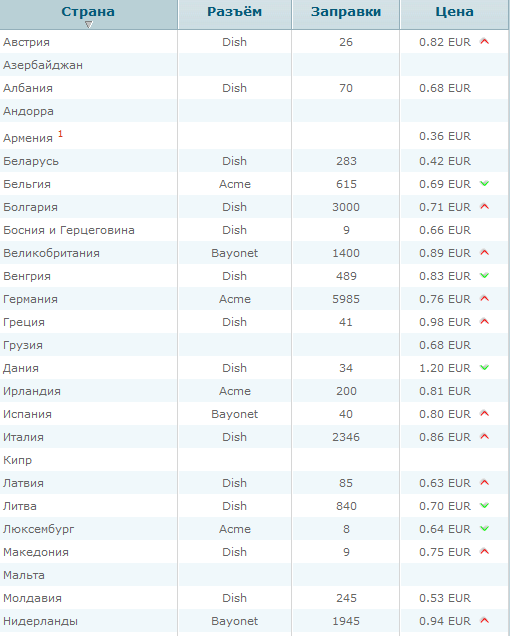Screen dimensions: 511x636
Task: Click the red up arrow in the Греция row
Action: tap(484, 322)
